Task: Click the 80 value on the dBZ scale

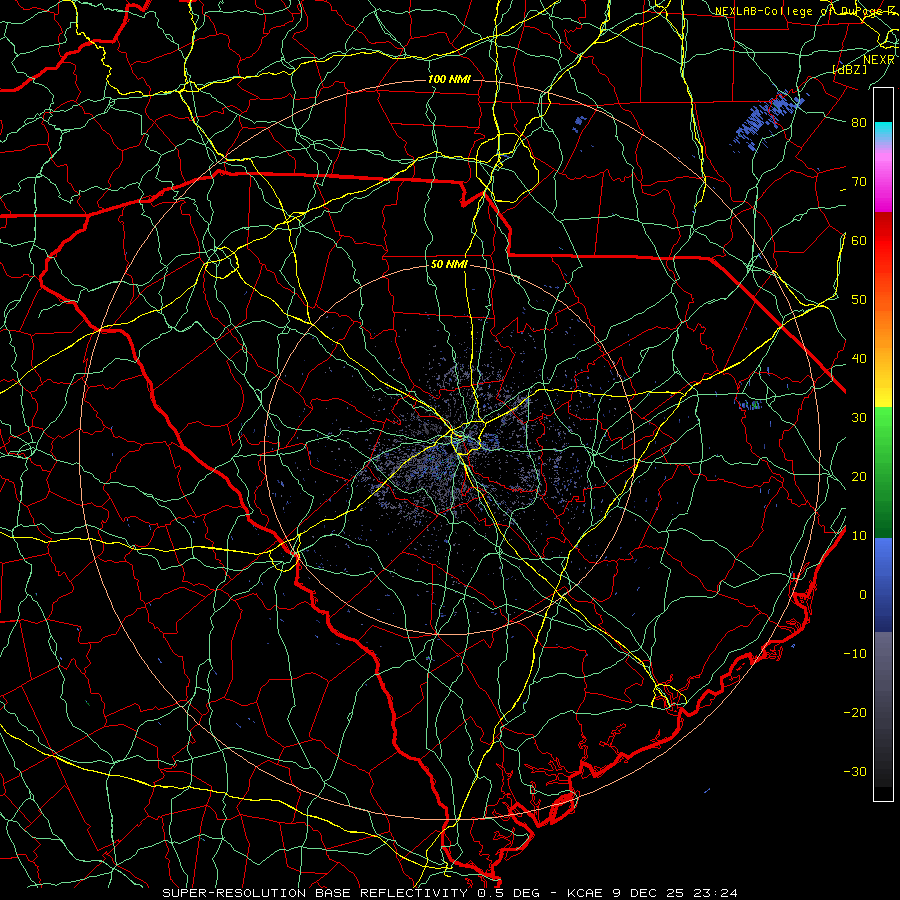Action: click(x=859, y=122)
